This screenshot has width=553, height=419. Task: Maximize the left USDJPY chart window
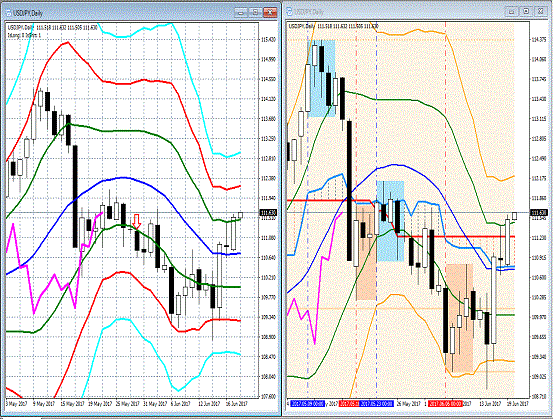255,13
